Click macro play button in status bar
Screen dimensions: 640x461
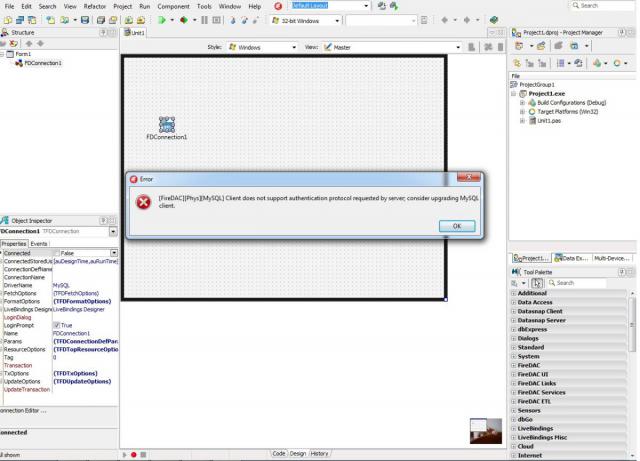pos(124,454)
